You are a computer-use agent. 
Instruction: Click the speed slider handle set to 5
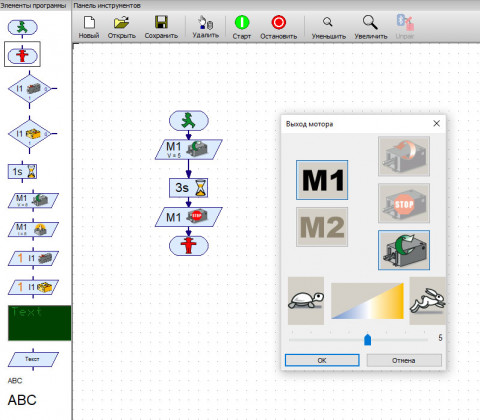[x=367, y=340]
